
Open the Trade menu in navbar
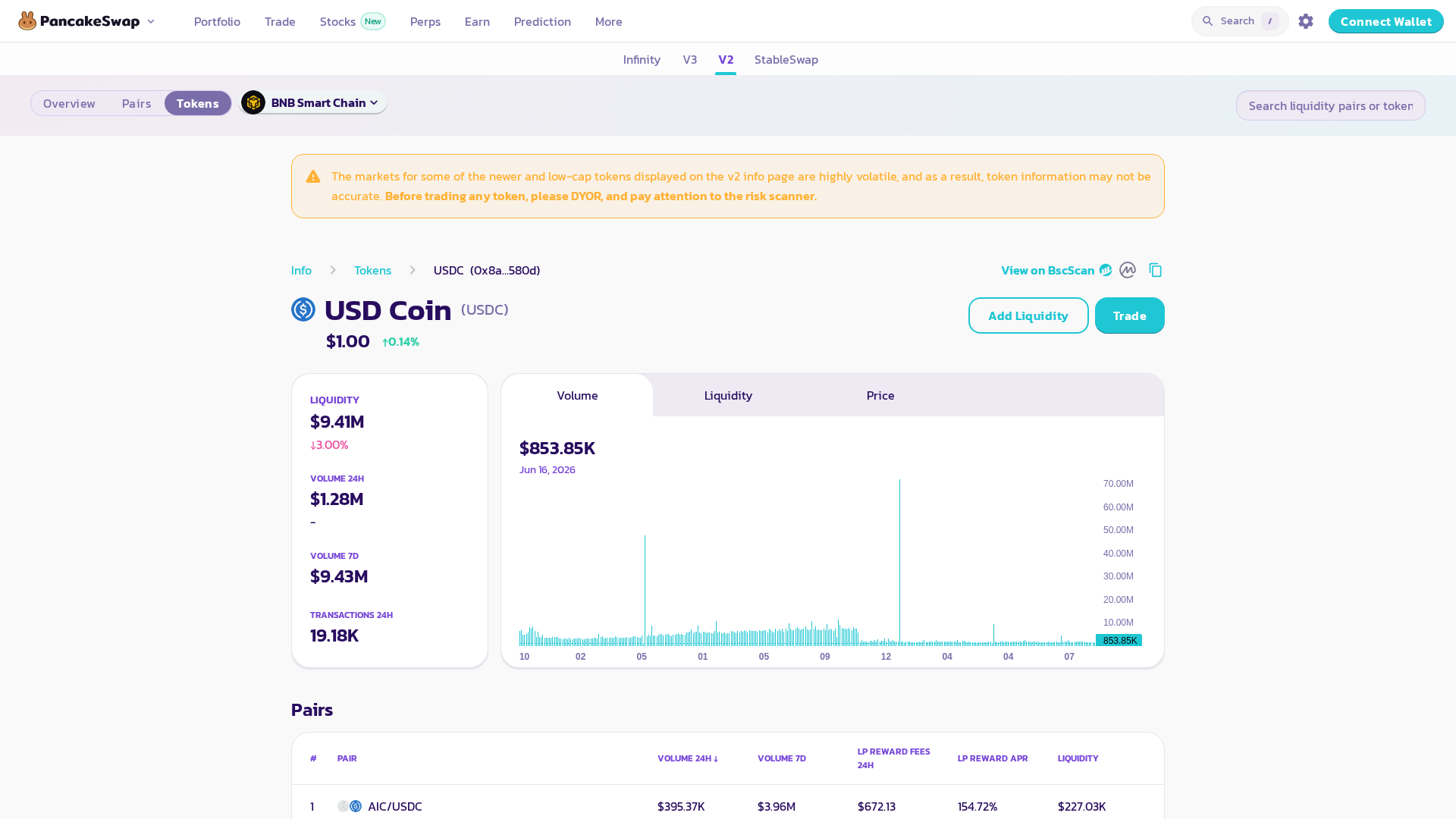tap(280, 21)
